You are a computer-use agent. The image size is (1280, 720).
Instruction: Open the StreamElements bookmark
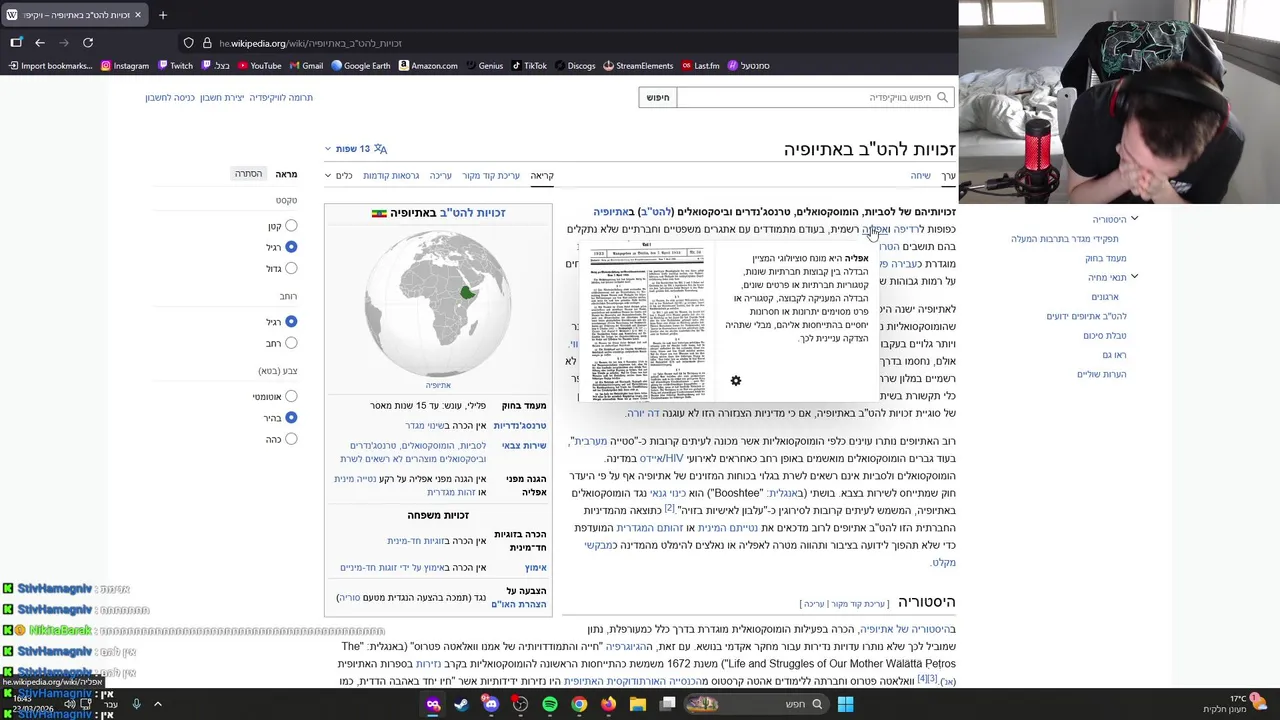click(x=638, y=66)
